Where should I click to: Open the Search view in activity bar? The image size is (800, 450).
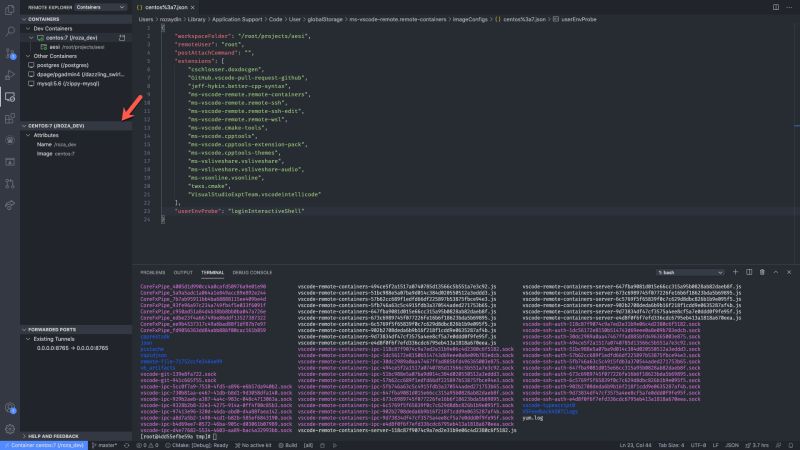tap(10, 32)
